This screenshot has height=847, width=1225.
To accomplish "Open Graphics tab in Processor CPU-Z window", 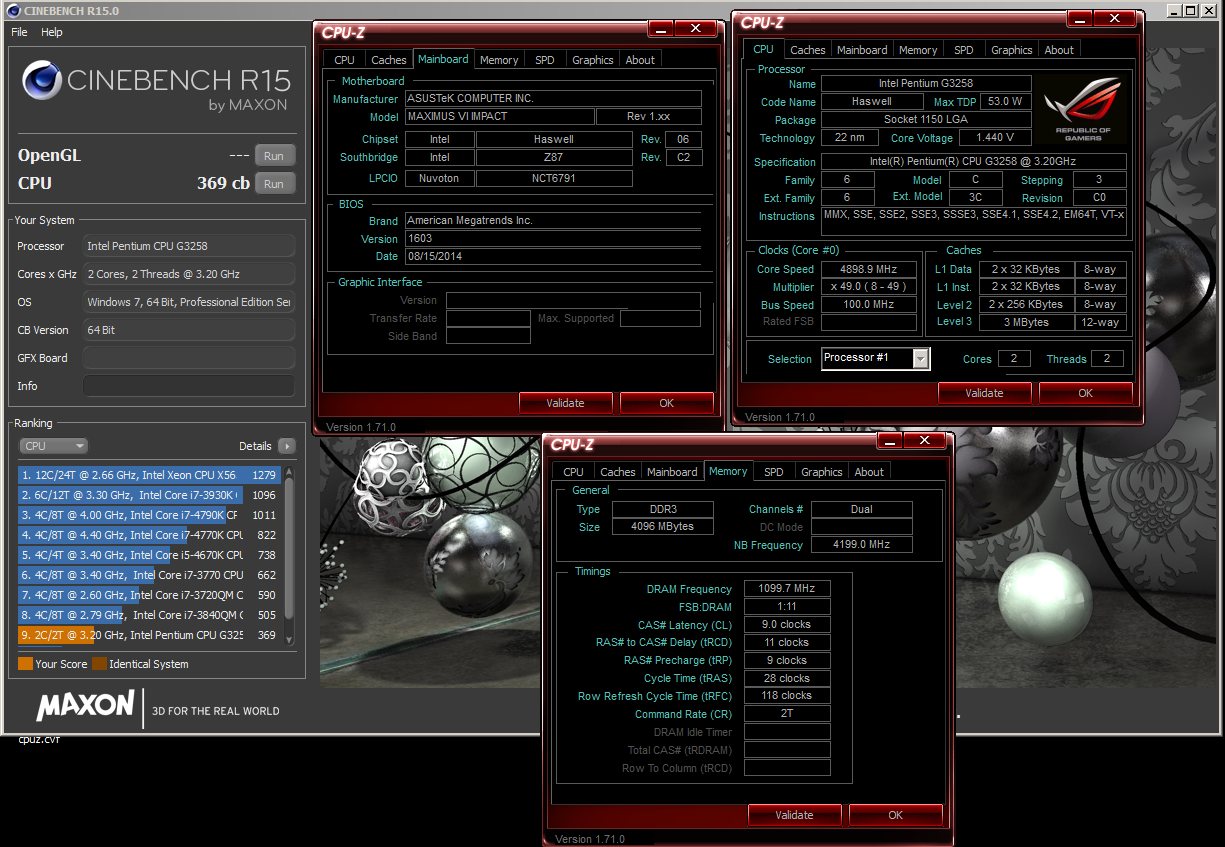I will pyautogui.click(x=1011, y=50).
